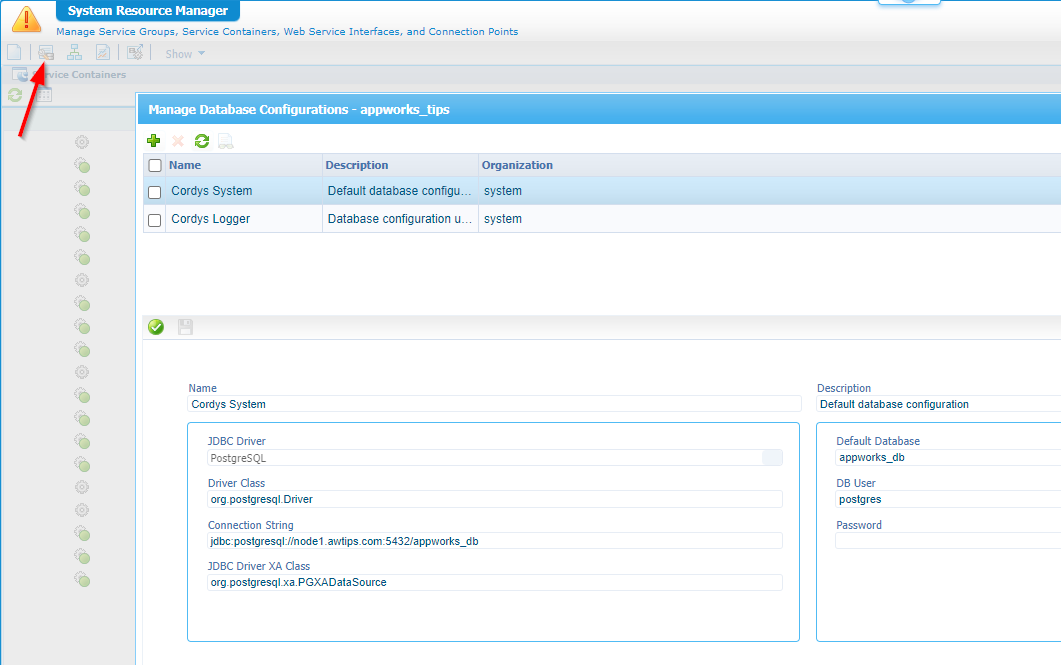Select the Cordys Logger table row
The image size is (1061, 665).
(400, 219)
